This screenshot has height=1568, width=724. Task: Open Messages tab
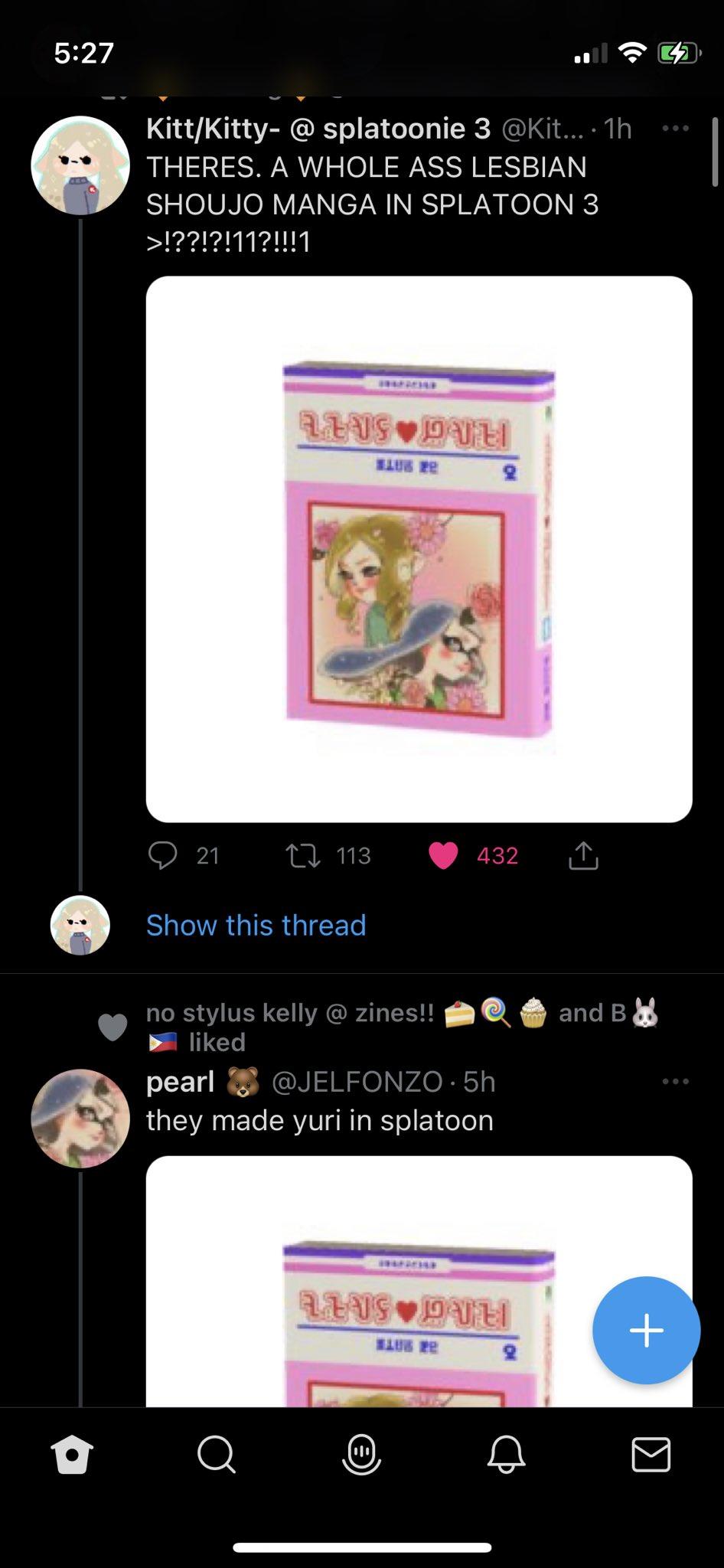pos(651,1454)
